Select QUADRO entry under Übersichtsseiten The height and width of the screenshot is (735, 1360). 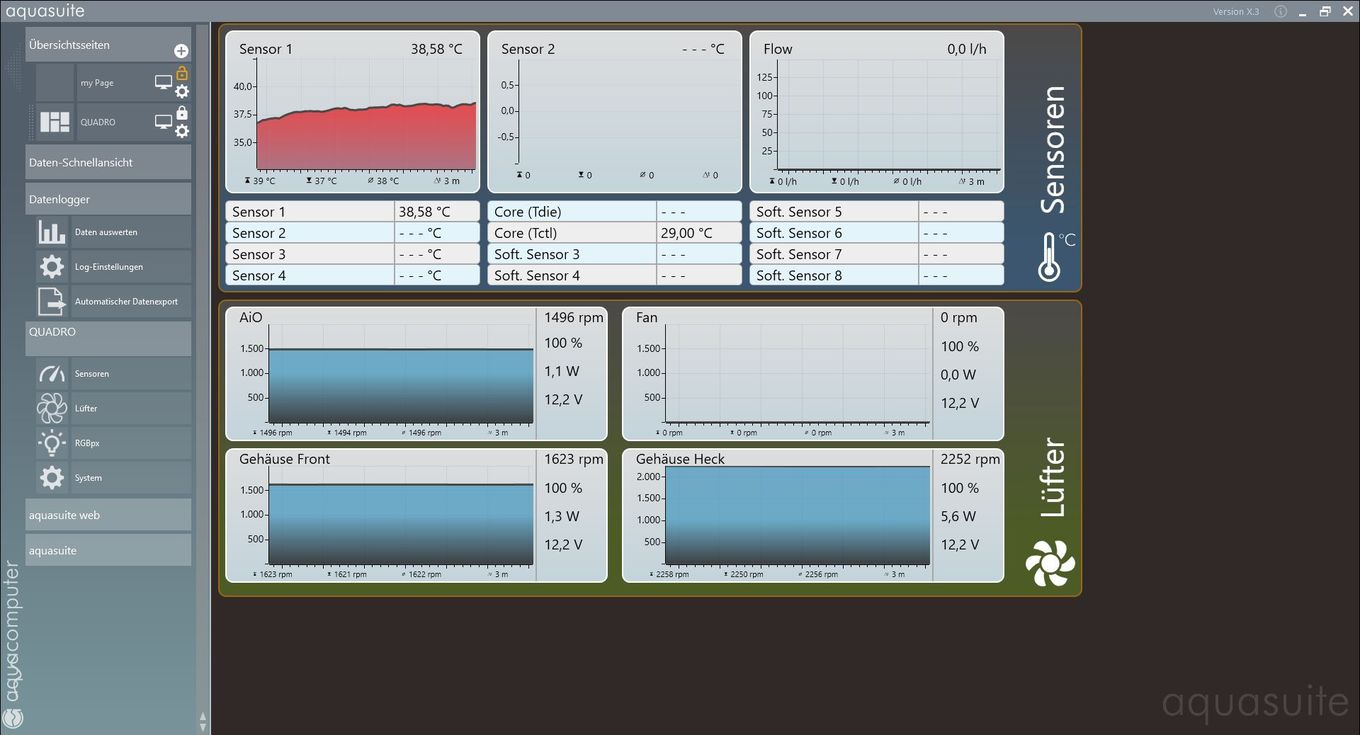pos(98,122)
